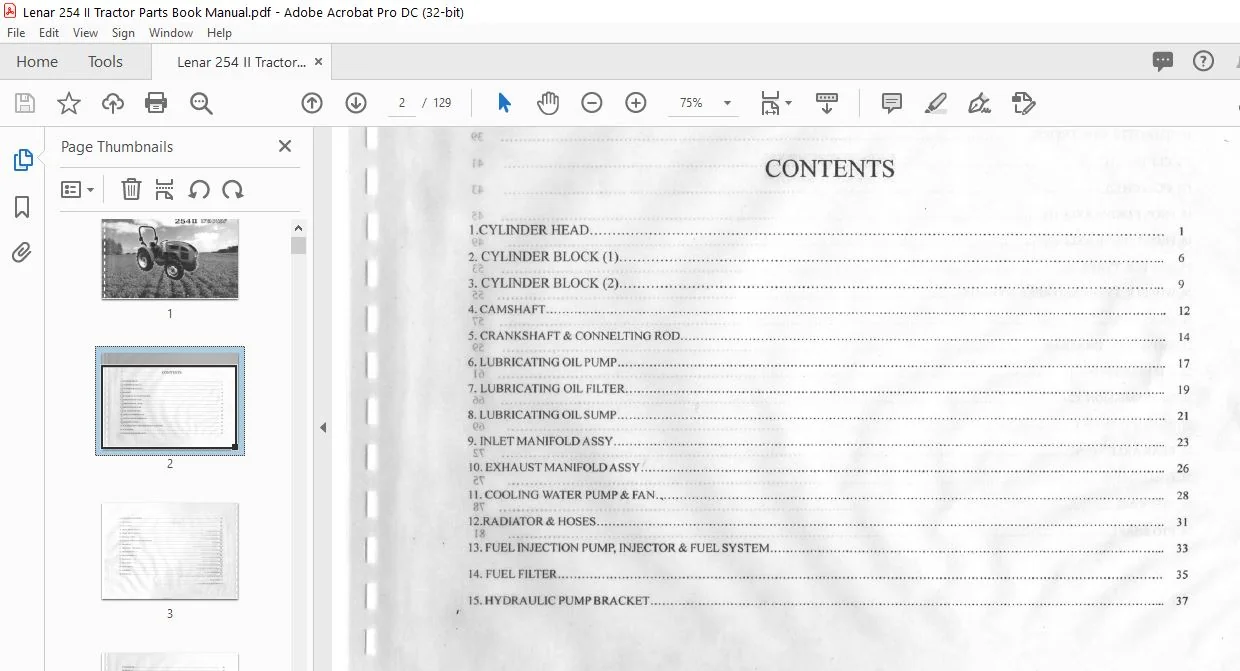The width and height of the screenshot is (1240, 671).
Task: Bookmark document with the star icon
Action: [68, 103]
